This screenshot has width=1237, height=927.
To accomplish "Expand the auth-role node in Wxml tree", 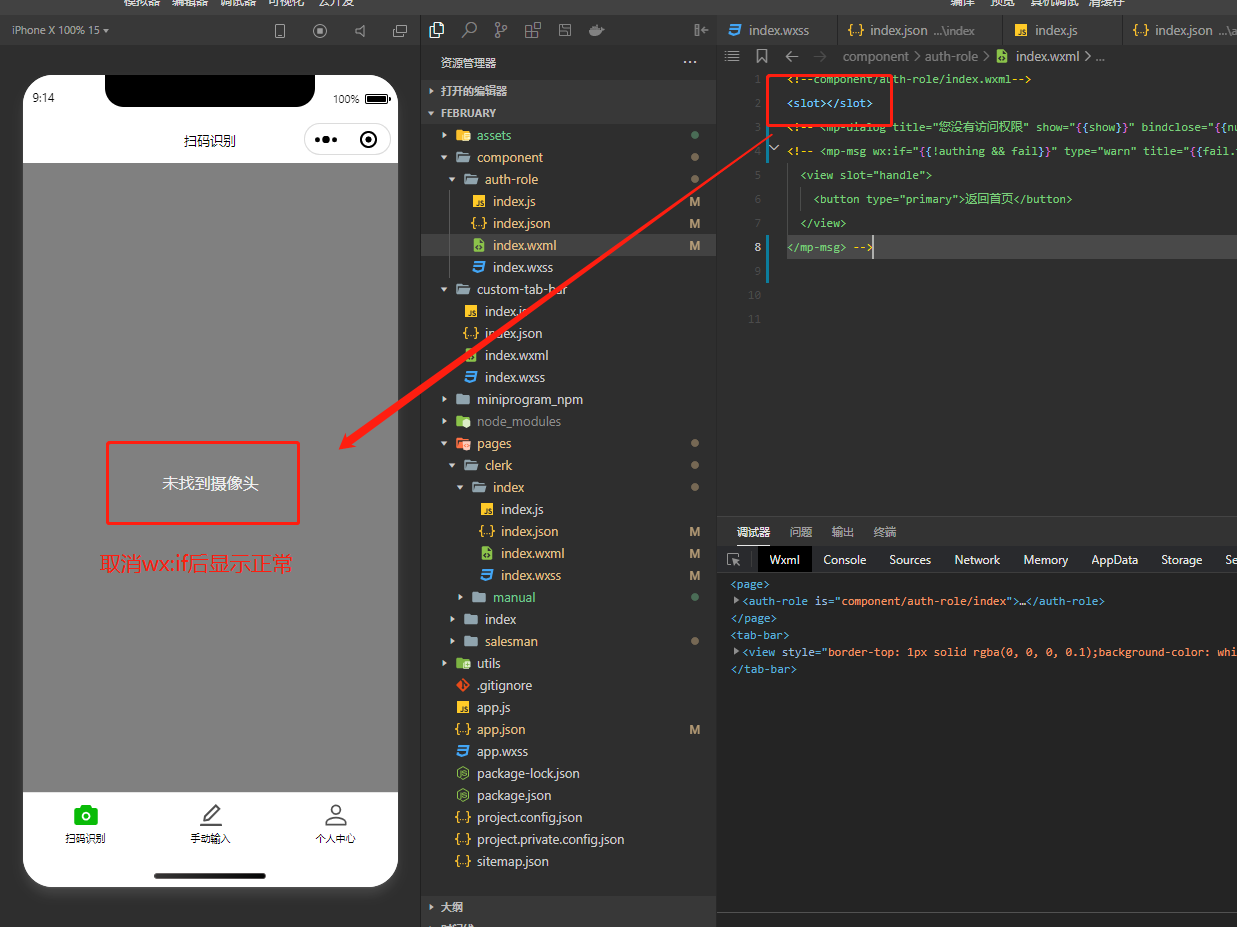I will [x=737, y=601].
